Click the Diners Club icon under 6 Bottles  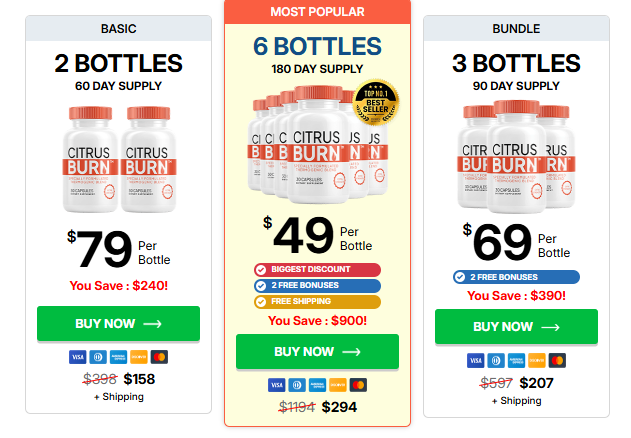(x=296, y=385)
